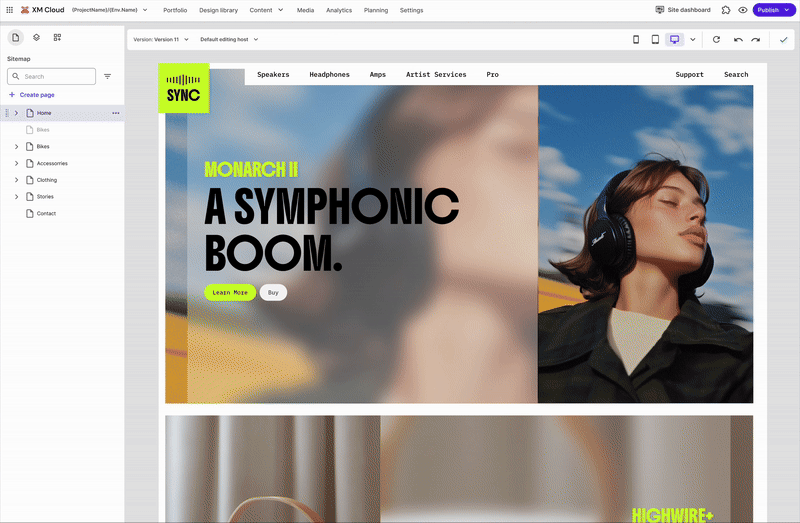This screenshot has height=523, width=800.
Task: Open Amps in the site navigation
Action: click(x=378, y=74)
